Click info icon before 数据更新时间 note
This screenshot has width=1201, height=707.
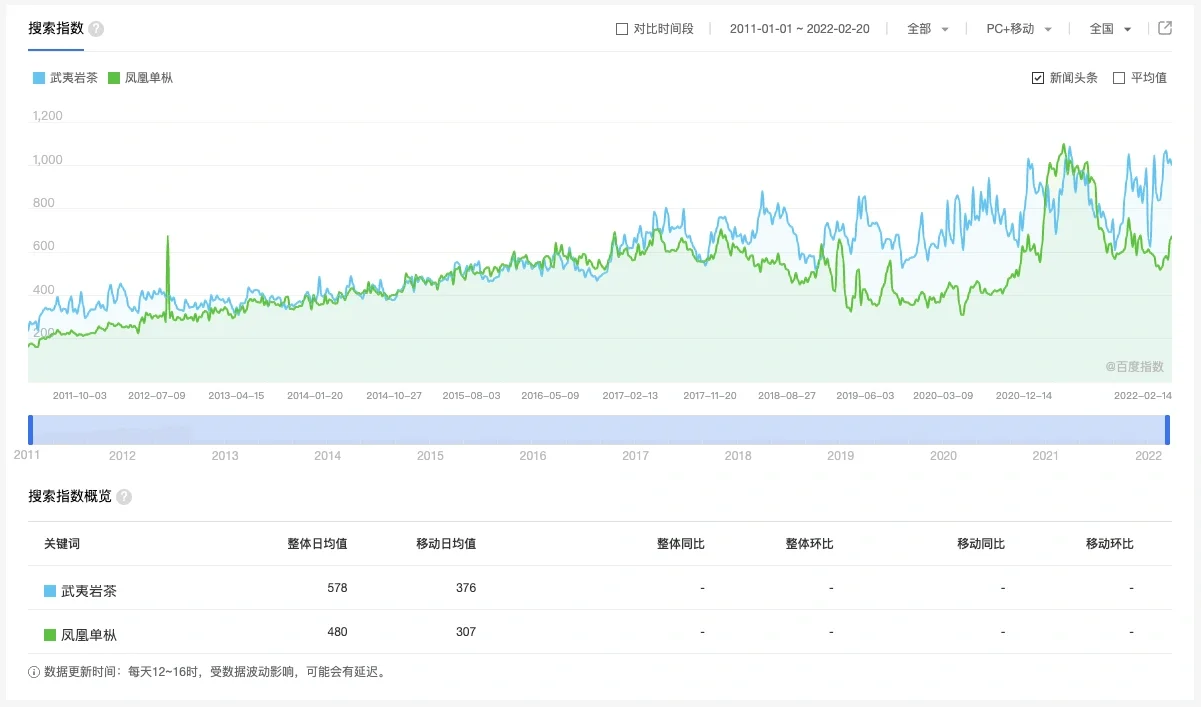point(34,672)
